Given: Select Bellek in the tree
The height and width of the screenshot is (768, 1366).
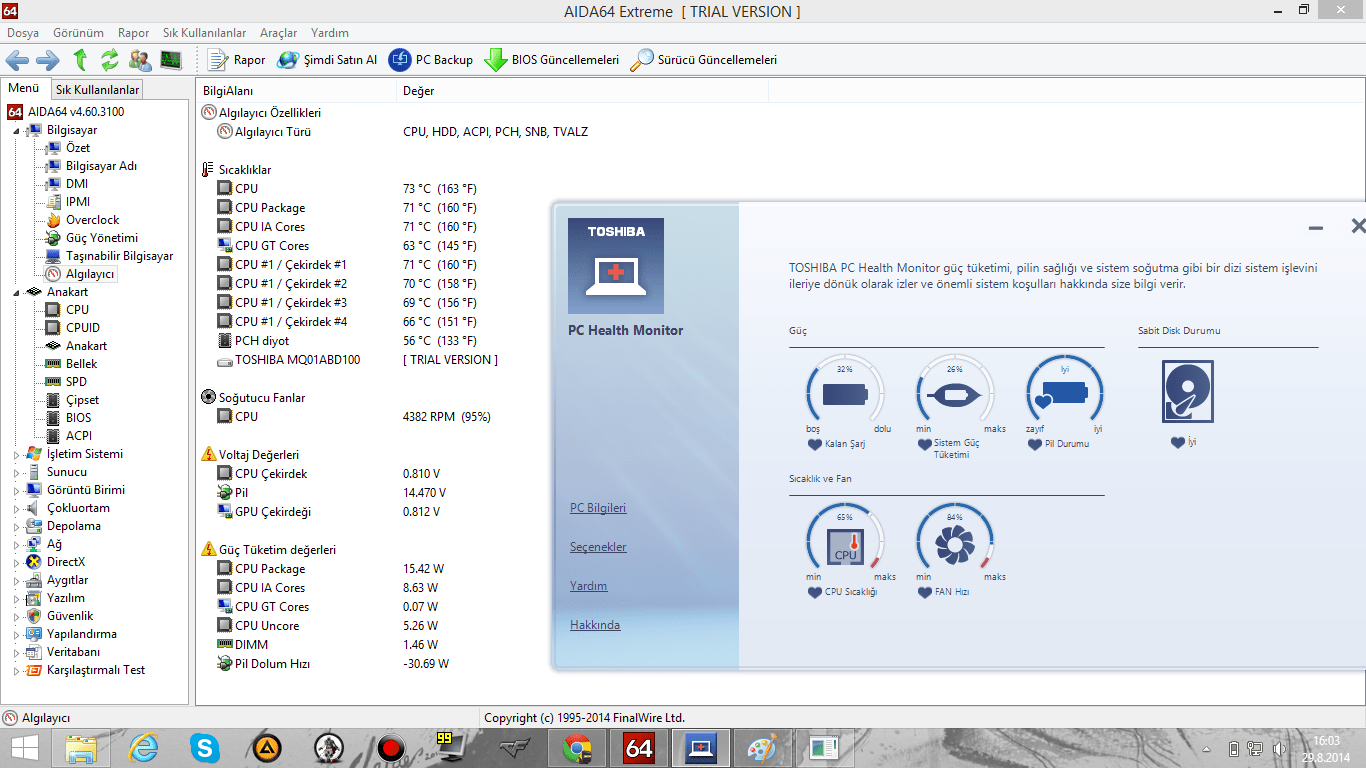Looking at the screenshot, I should tap(82, 364).
